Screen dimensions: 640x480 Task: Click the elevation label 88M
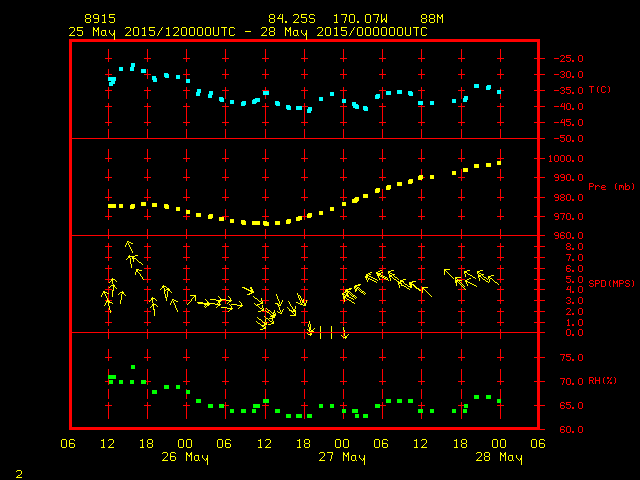point(432,19)
